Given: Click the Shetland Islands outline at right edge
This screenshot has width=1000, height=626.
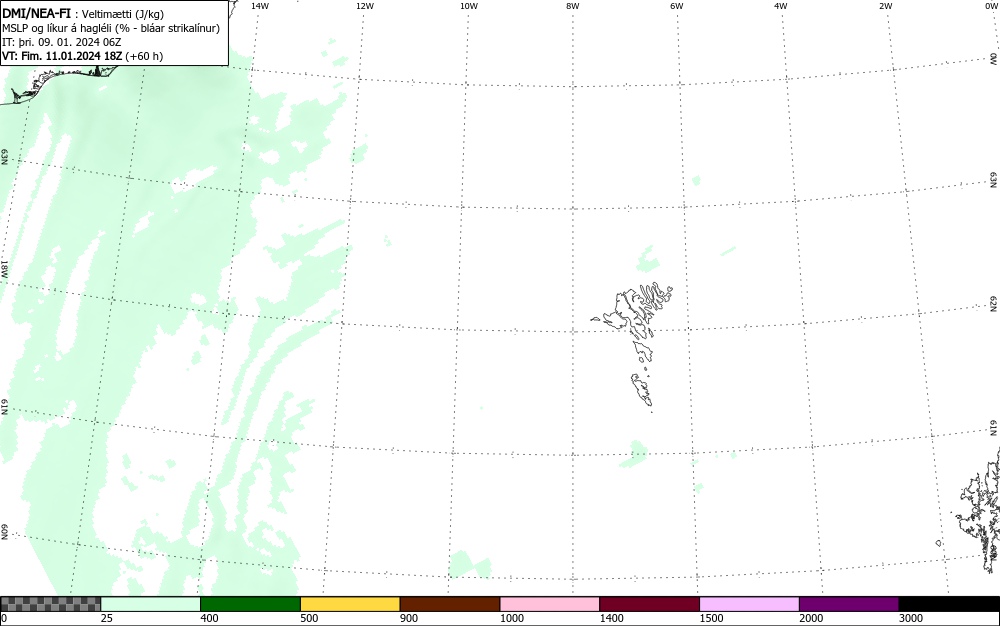Looking at the screenshot, I should click(x=979, y=510).
